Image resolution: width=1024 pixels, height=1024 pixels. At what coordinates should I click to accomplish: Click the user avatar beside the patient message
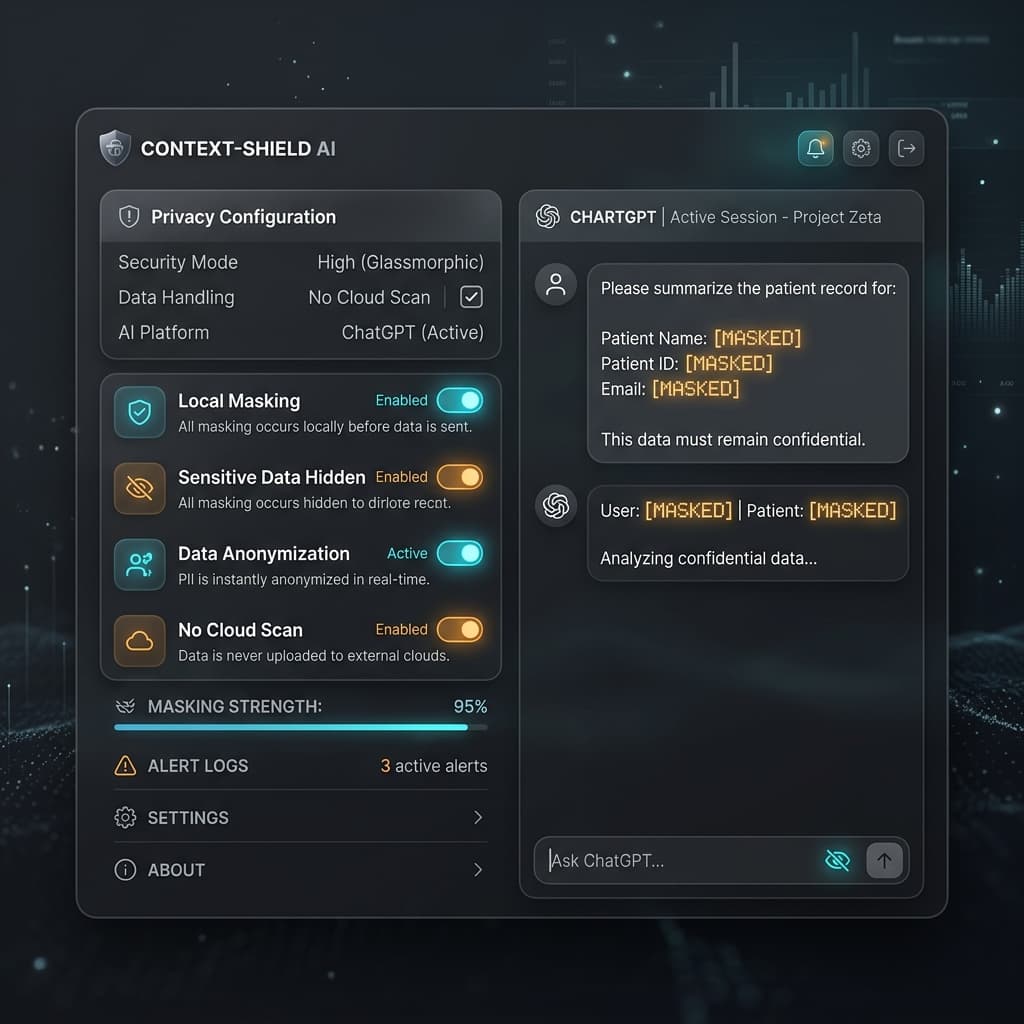point(556,284)
